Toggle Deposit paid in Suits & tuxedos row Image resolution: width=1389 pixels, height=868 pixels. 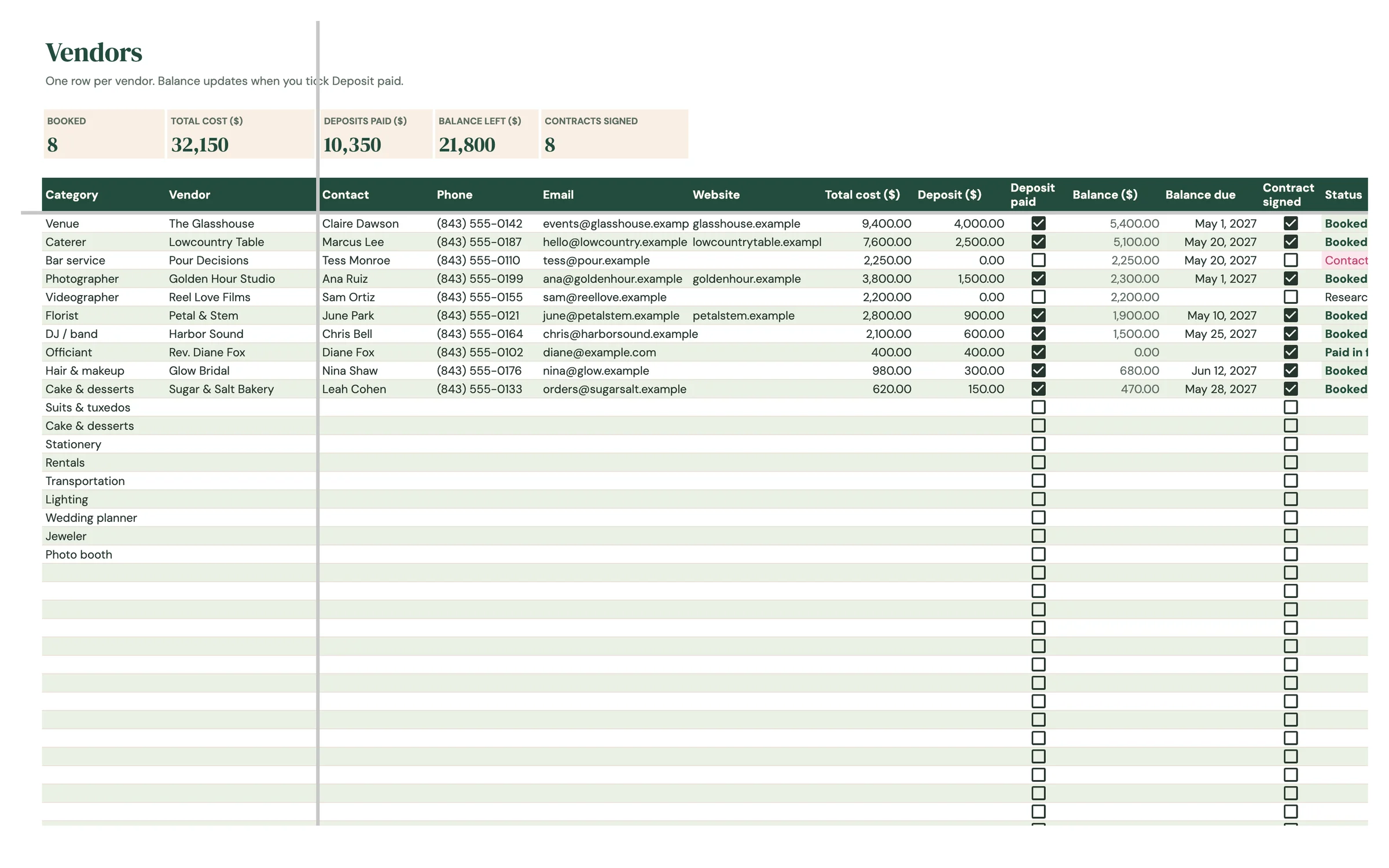[x=1038, y=407]
